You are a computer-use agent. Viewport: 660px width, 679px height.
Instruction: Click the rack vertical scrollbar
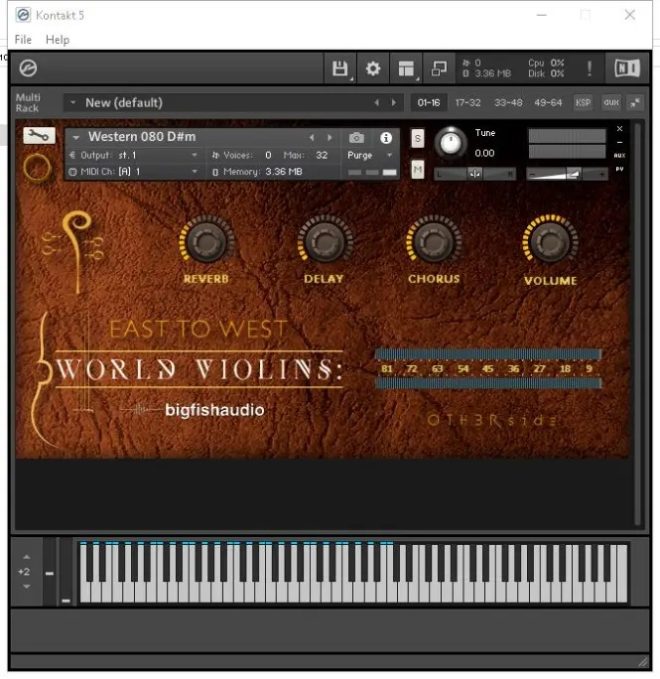[x=638, y=324]
